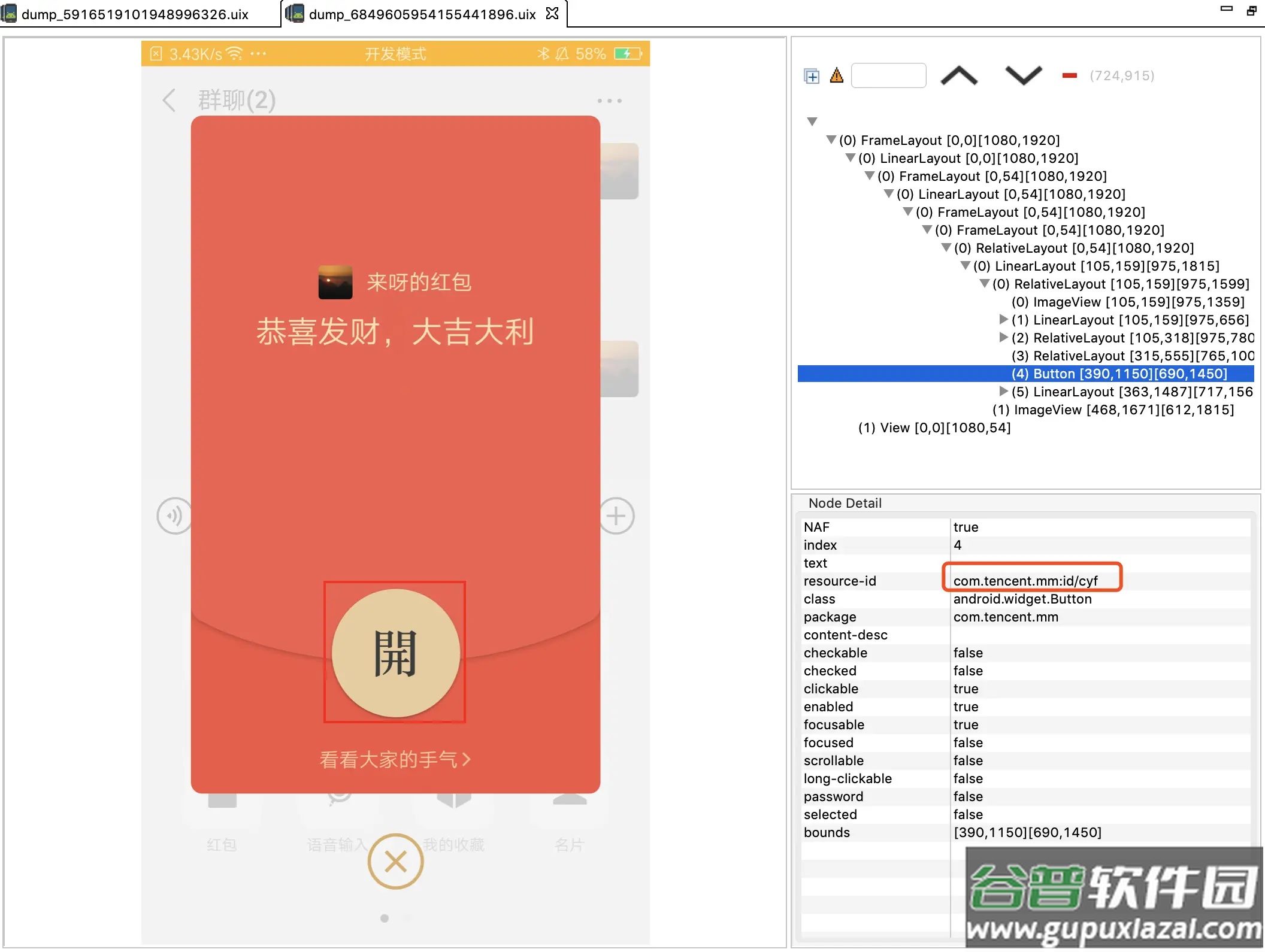Click the circled X close icon

pos(395,861)
